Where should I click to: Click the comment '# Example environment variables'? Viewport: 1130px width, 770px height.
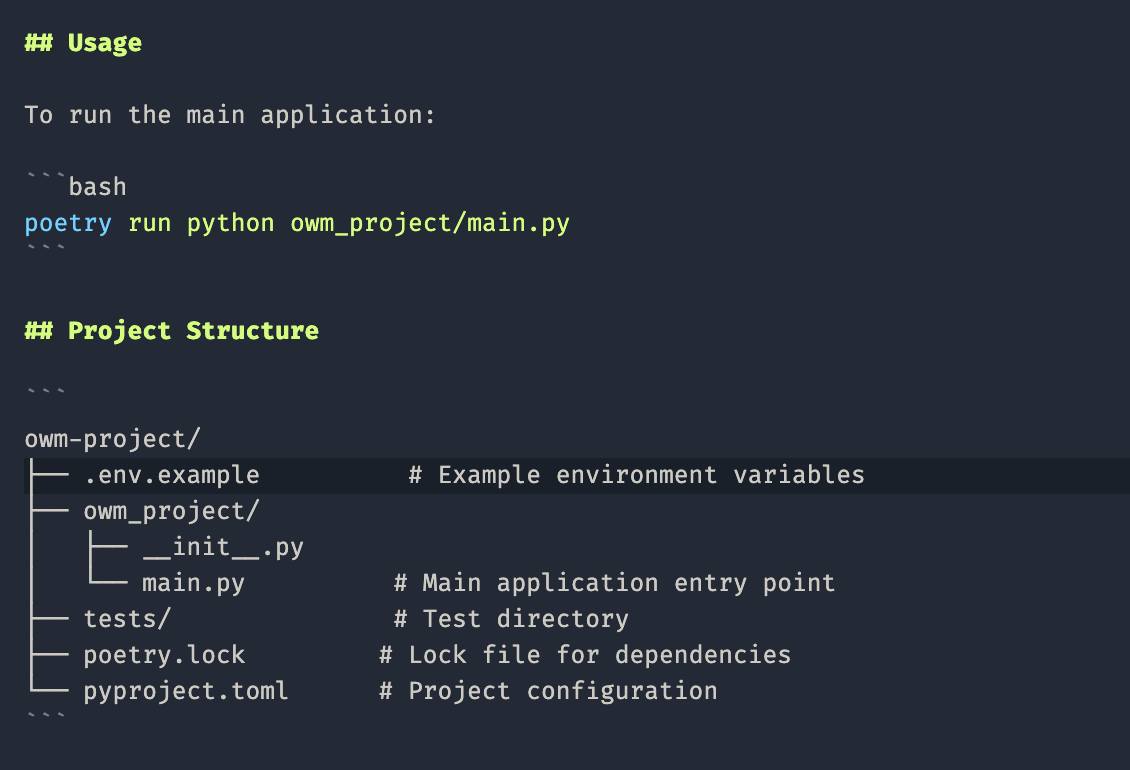[x=636, y=475]
